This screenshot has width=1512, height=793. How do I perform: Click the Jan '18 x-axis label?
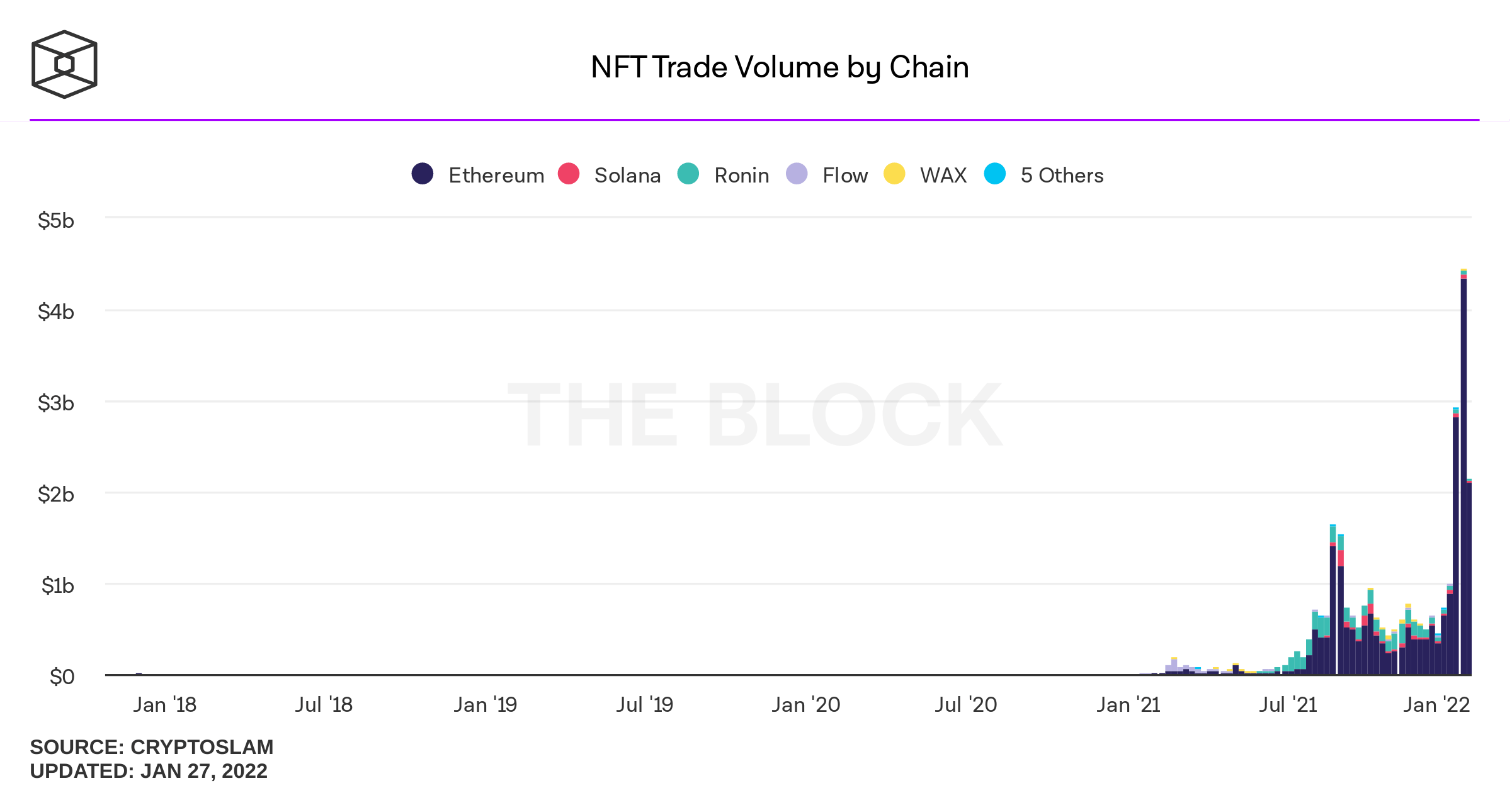point(164,704)
